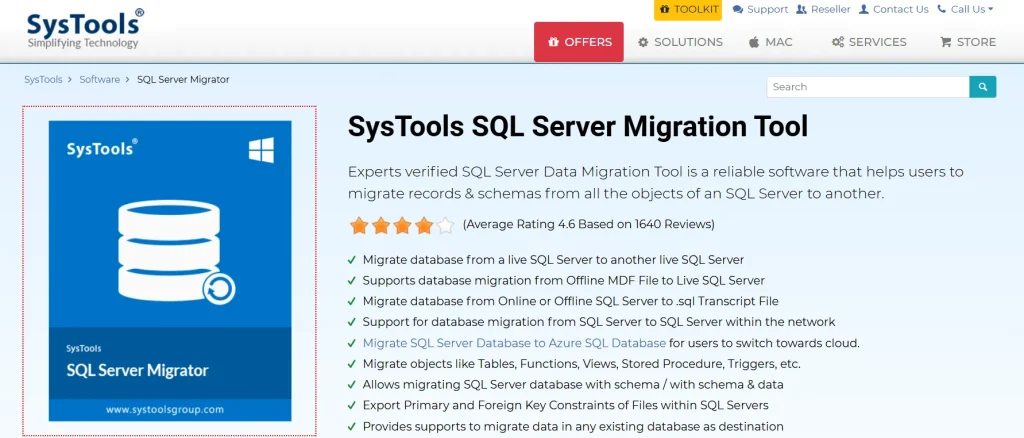Click the fourth rating star
This screenshot has height=438, width=1024.
pyautogui.click(x=424, y=226)
